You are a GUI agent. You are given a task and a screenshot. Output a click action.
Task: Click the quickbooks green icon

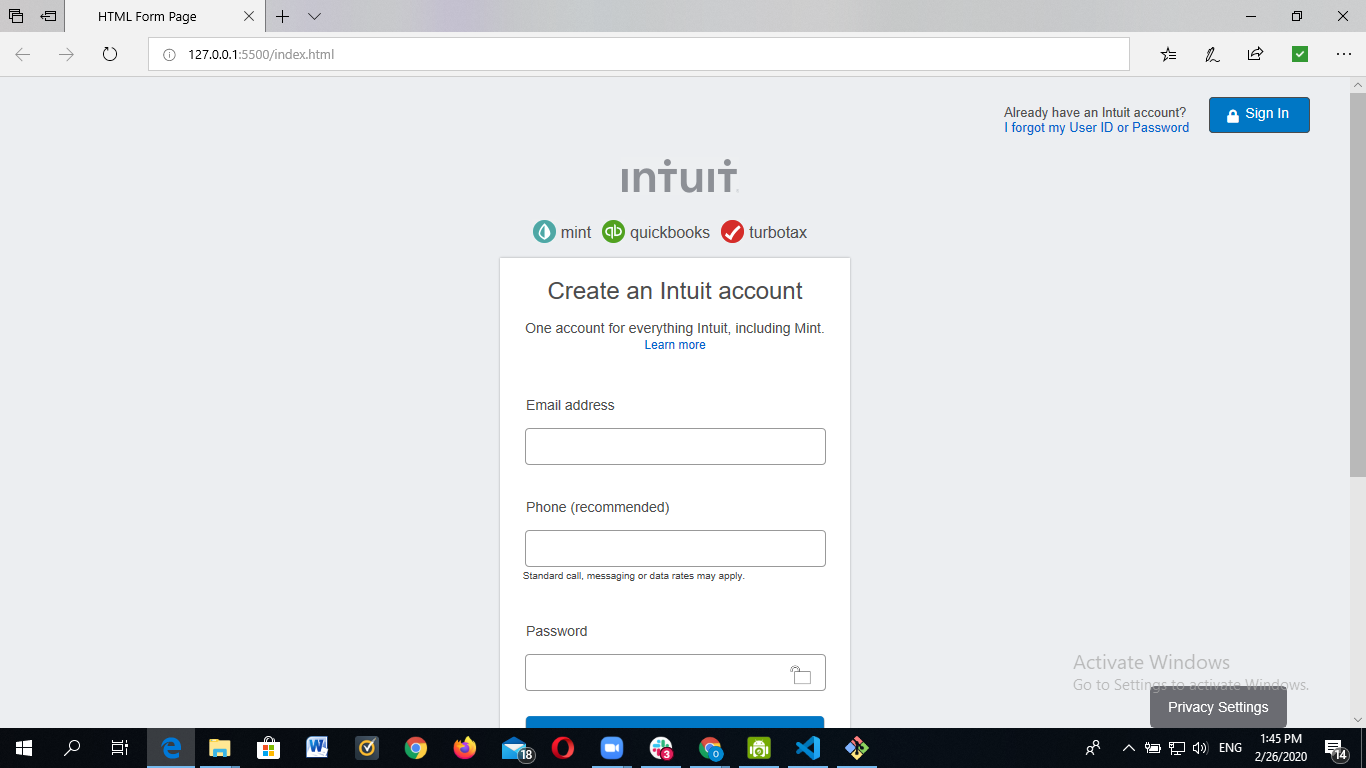pos(613,232)
